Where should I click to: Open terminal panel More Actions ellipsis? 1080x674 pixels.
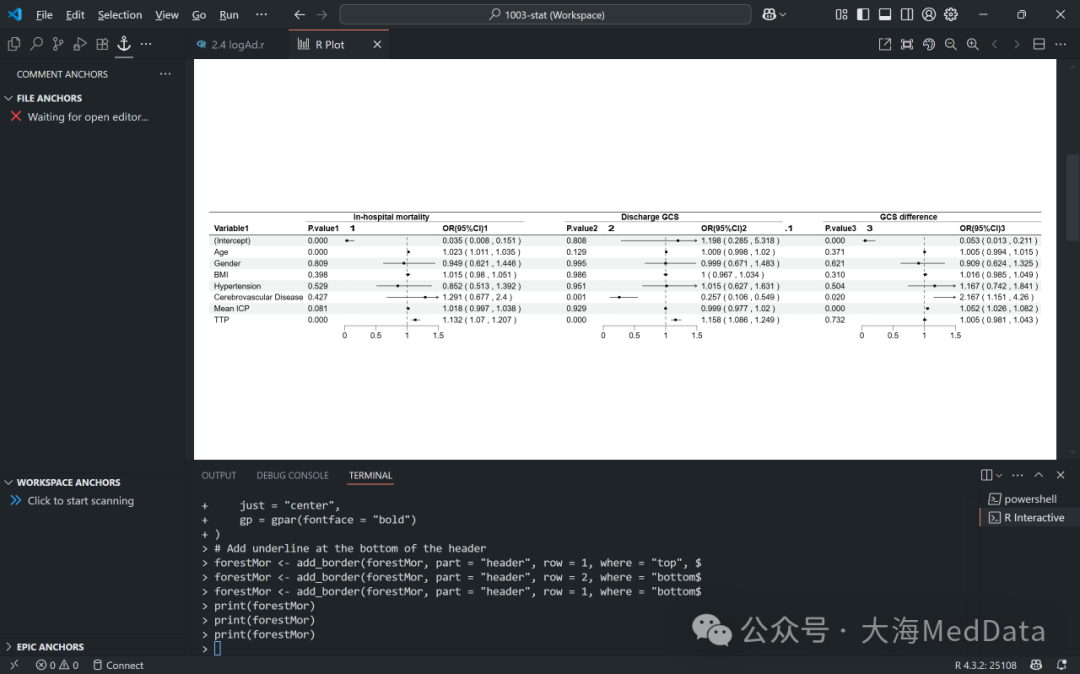pyautogui.click(x=1017, y=475)
